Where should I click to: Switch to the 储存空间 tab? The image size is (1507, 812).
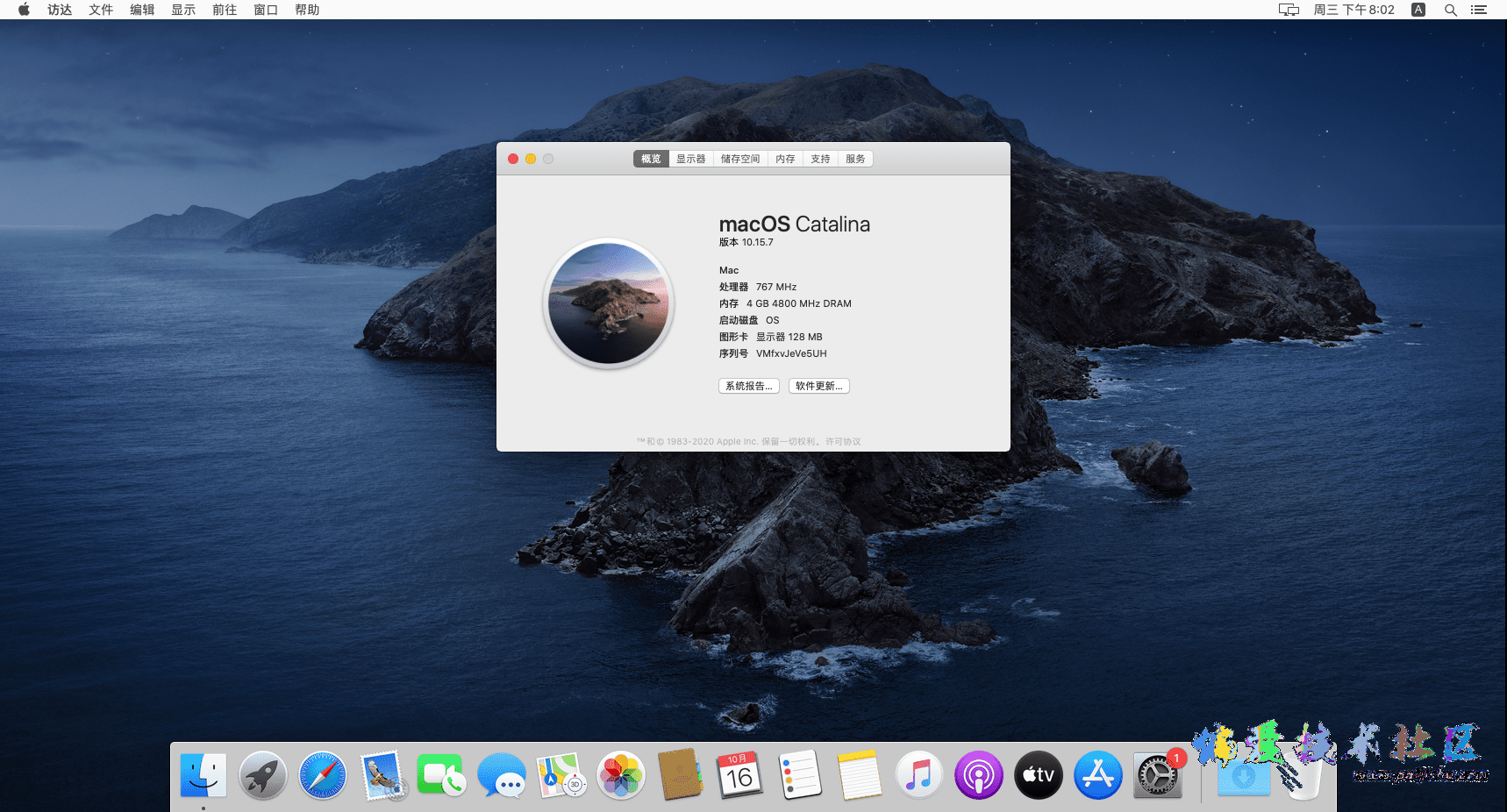pos(740,159)
